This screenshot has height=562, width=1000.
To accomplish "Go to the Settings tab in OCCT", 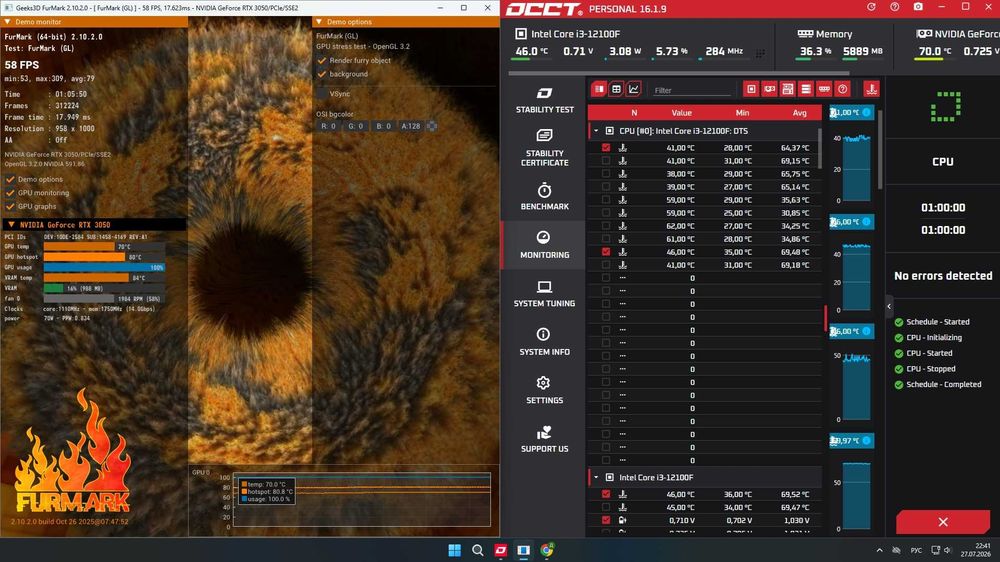I will point(544,390).
